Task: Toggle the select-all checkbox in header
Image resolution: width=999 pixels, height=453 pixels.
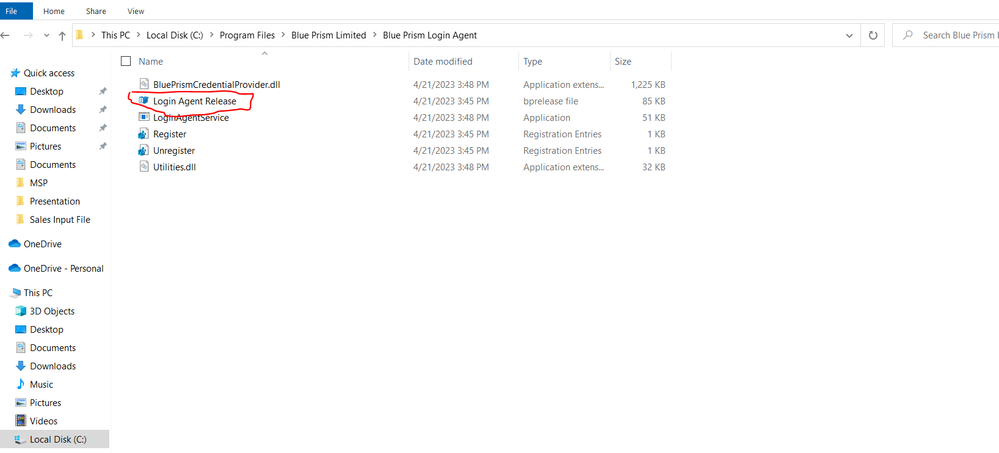Action: (x=126, y=61)
